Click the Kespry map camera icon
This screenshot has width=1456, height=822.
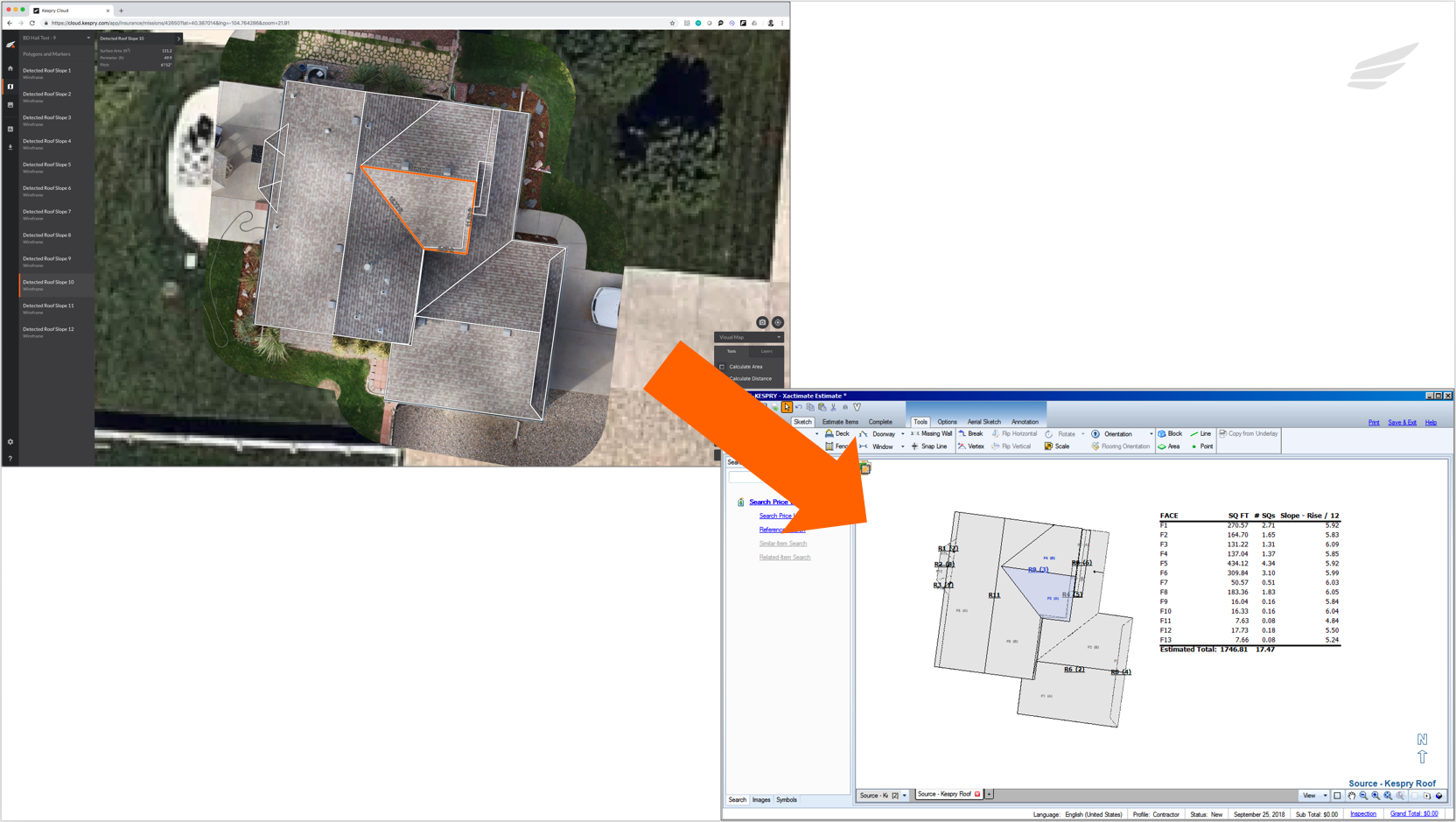(x=762, y=322)
